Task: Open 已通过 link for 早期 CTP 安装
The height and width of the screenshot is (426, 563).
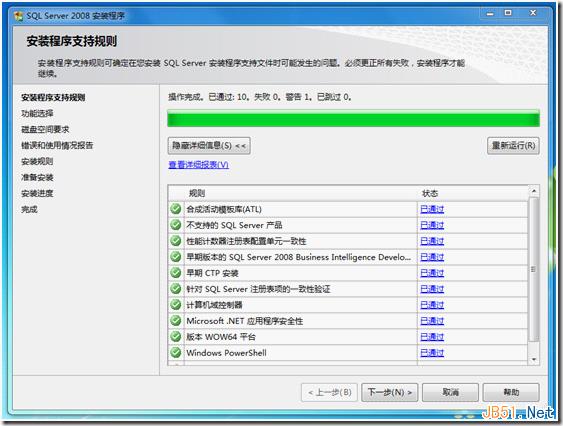Action: point(432,273)
